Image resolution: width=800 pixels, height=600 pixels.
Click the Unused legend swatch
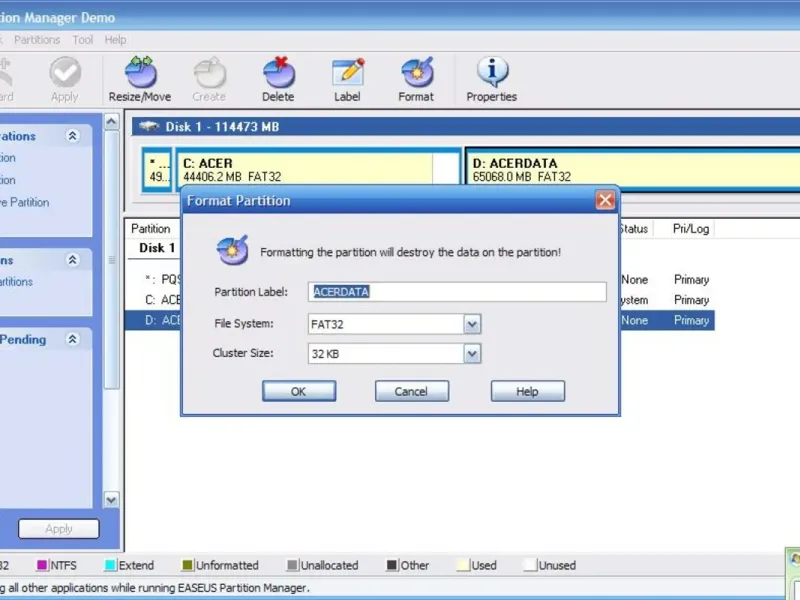click(530, 565)
